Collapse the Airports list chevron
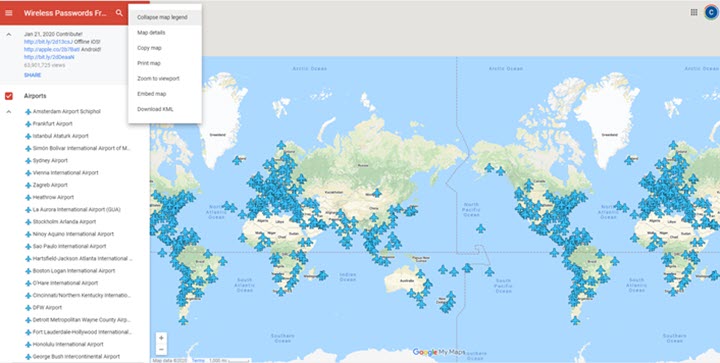Viewport: 720px width, 363px height. tap(9, 112)
